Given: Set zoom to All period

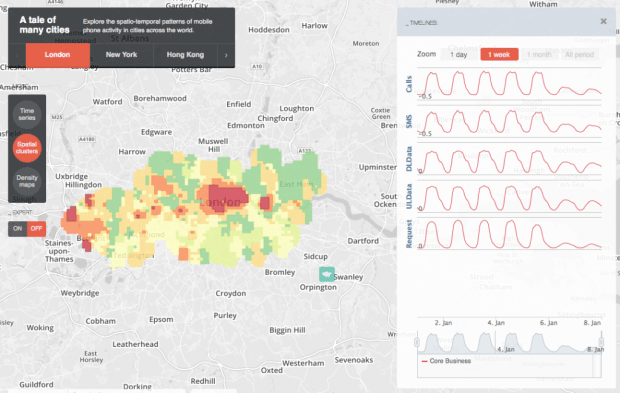Looking at the screenshot, I should [x=579, y=55].
